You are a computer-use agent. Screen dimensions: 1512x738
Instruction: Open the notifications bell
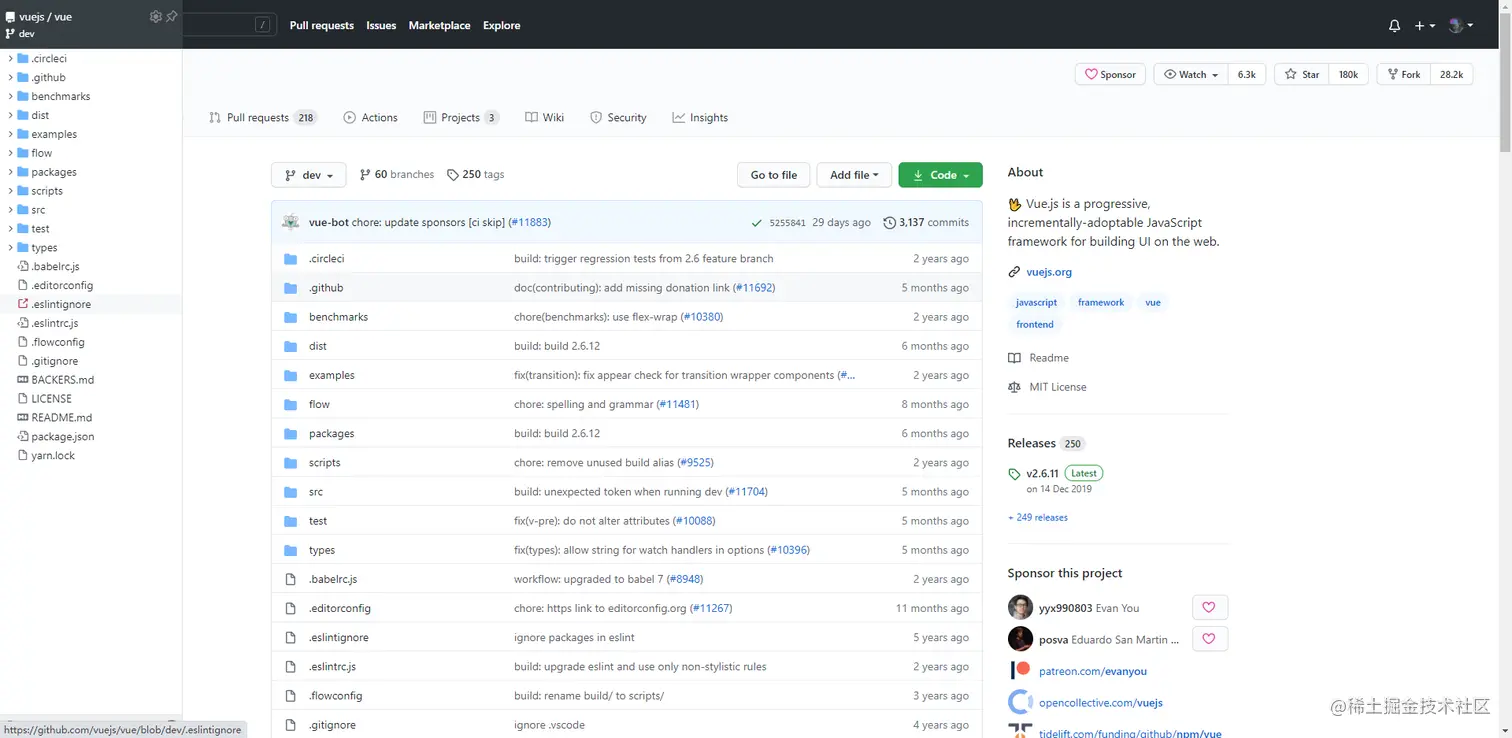coord(1394,26)
